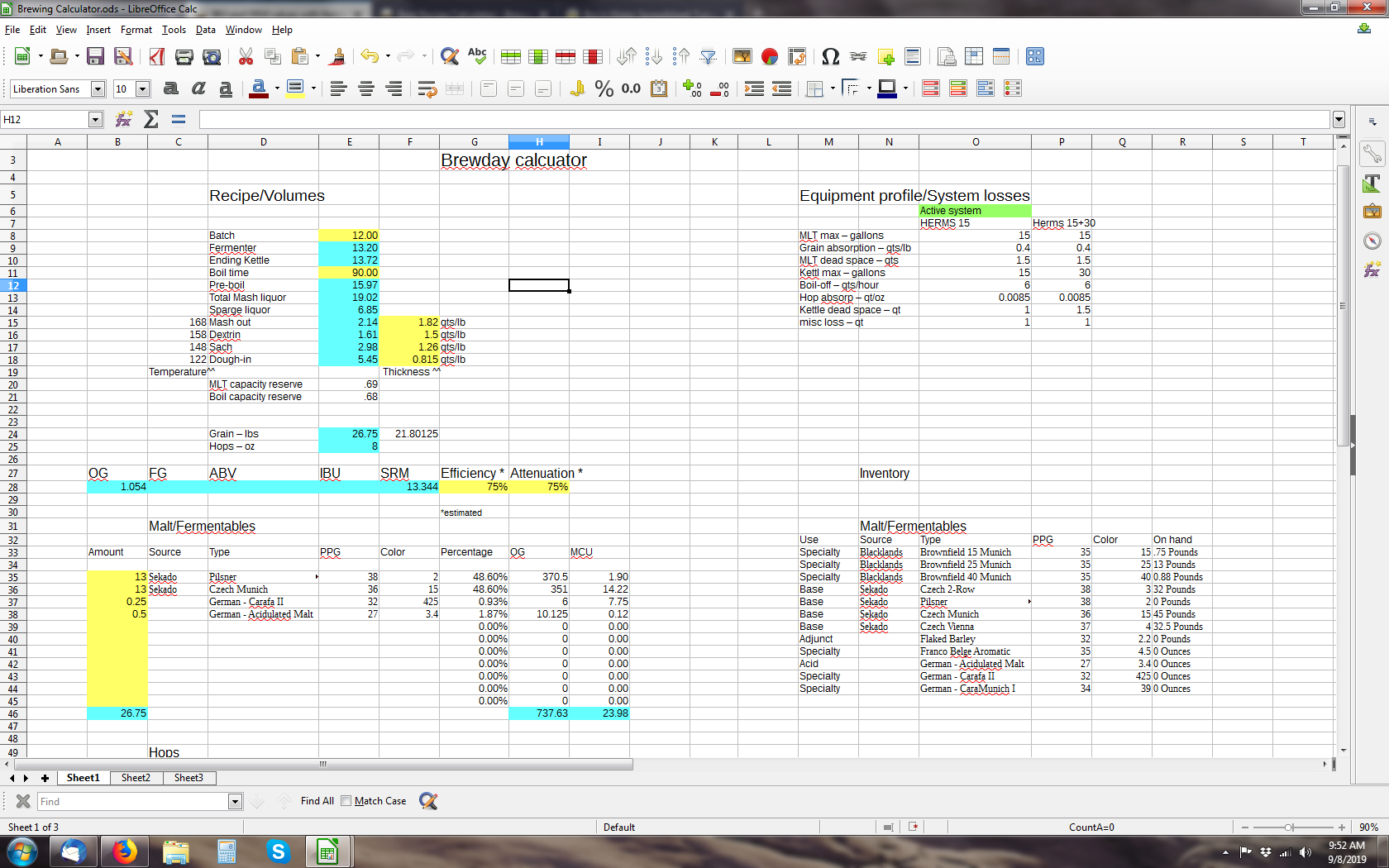Select the Batch value cell 12.00

(x=349, y=236)
